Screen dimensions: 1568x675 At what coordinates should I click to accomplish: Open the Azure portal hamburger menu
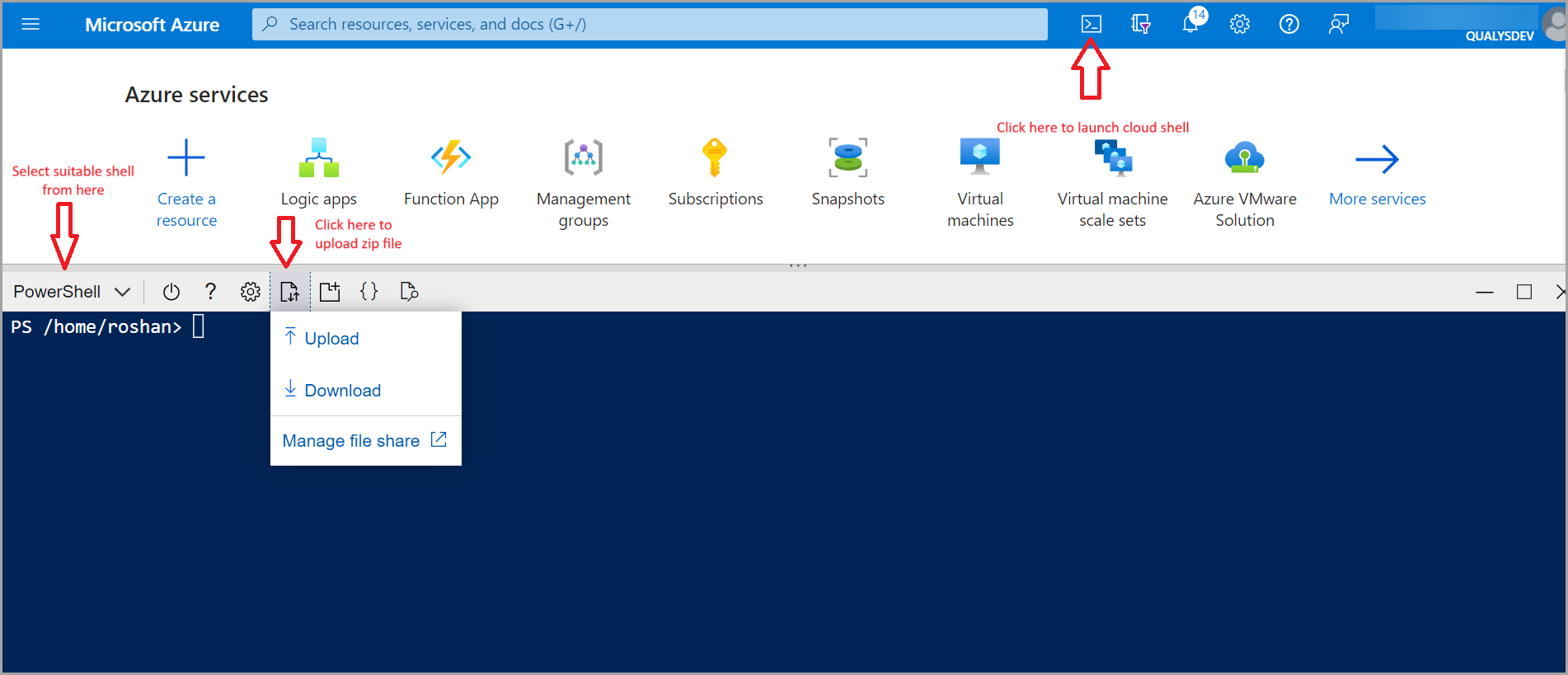(x=31, y=24)
